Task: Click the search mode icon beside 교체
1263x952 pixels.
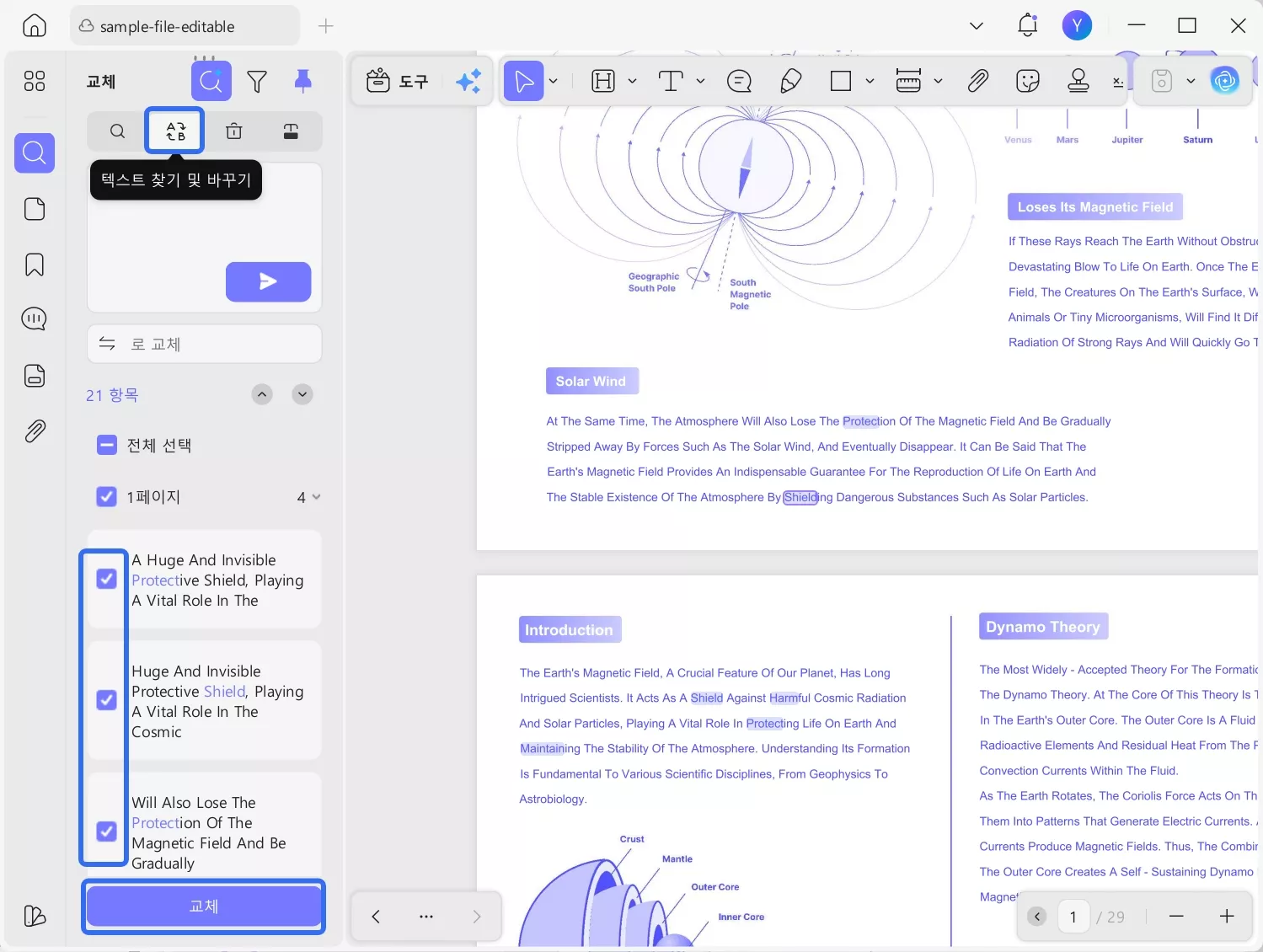Action: 211,82
